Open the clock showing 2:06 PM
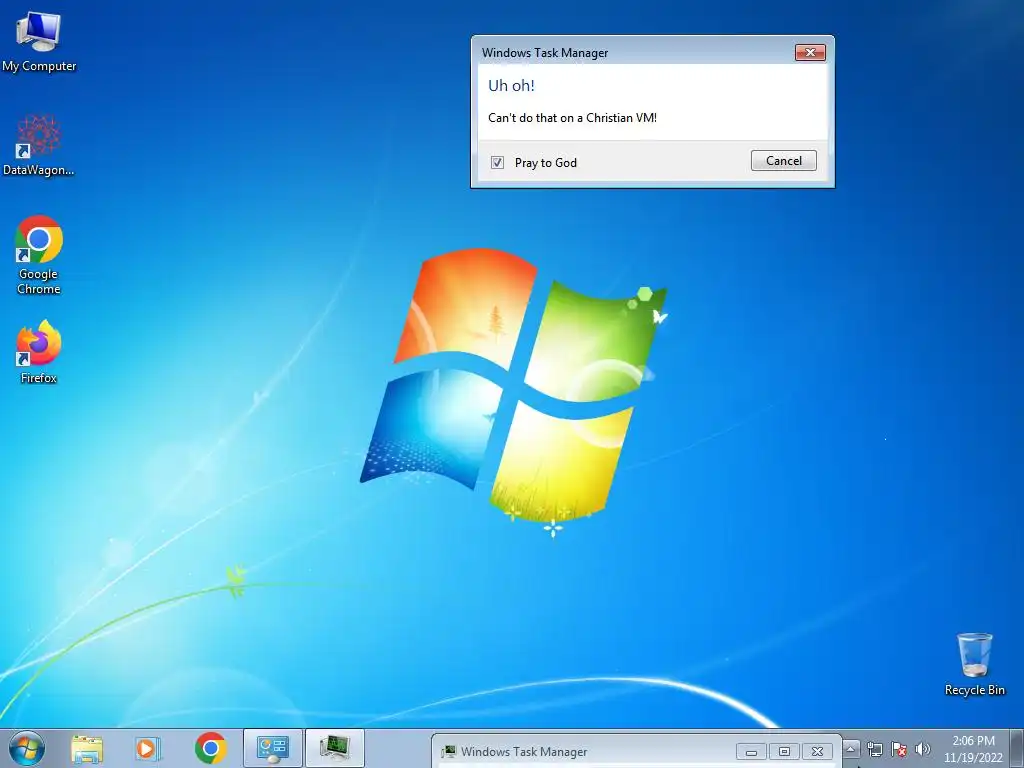 973,749
